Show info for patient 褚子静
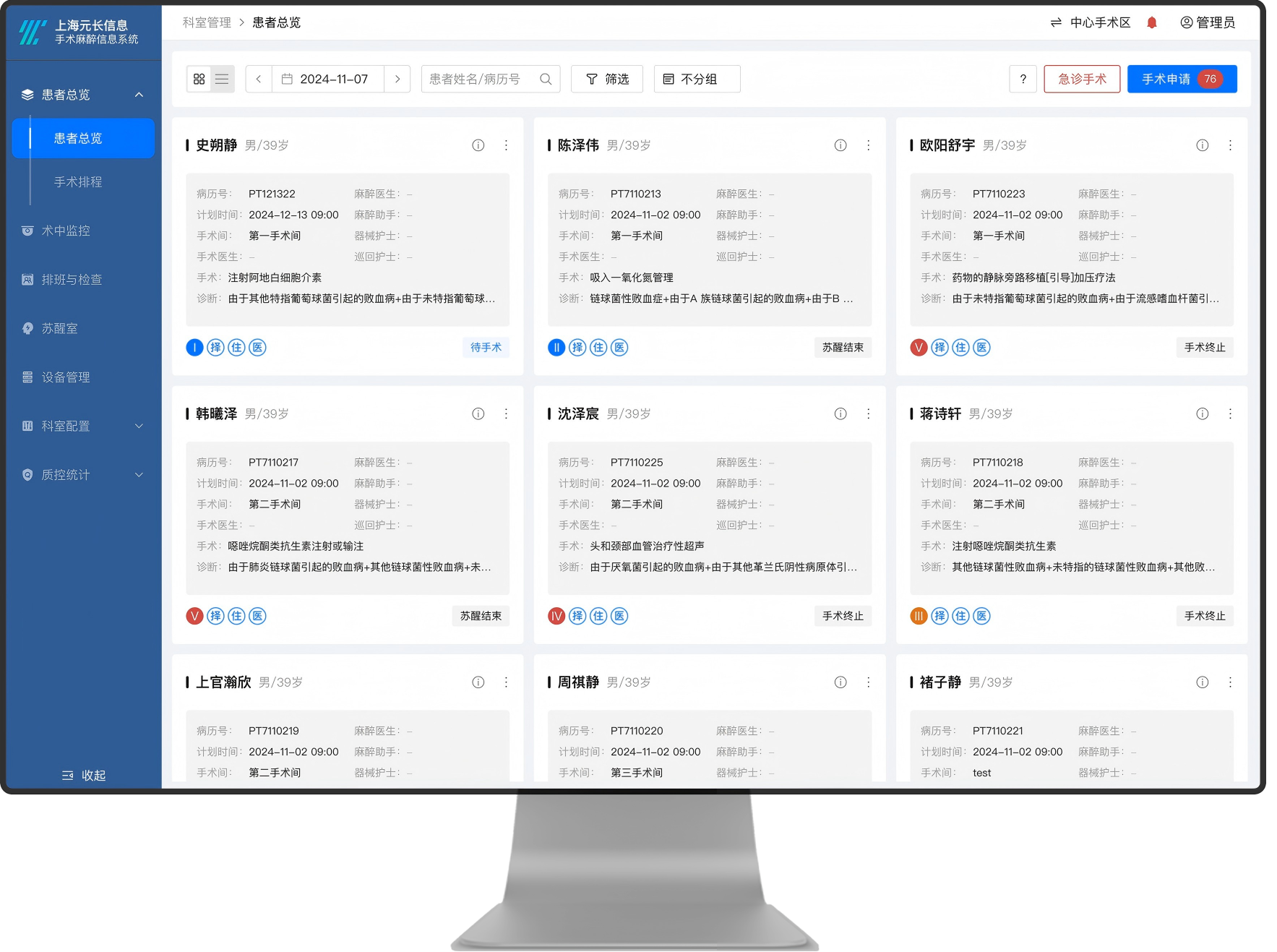 click(x=1202, y=682)
